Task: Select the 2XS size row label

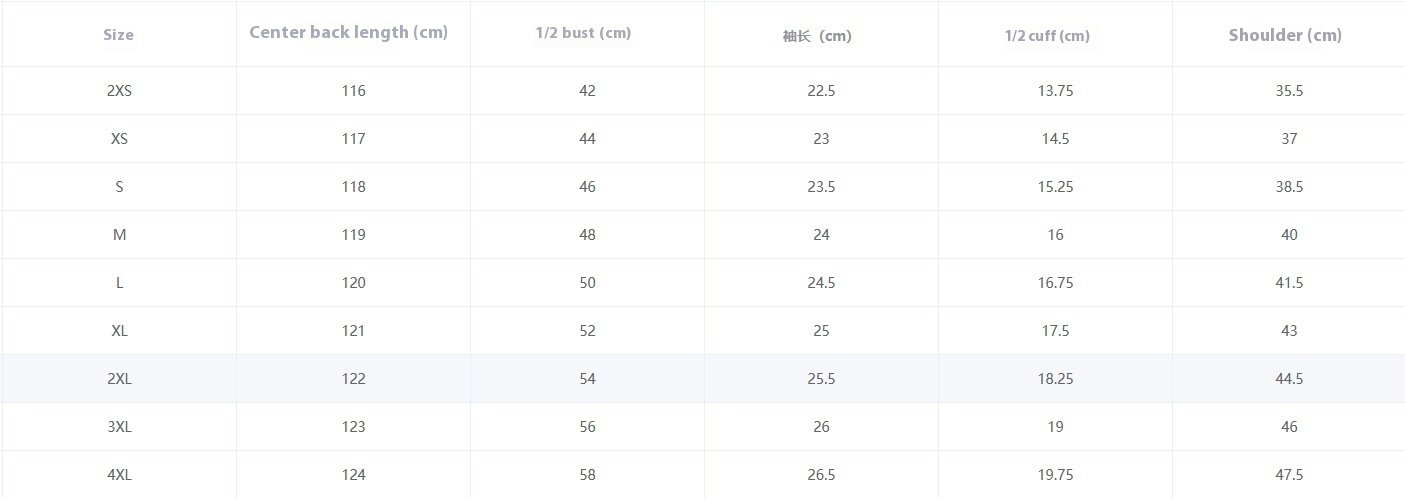Action: click(x=119, y=91)
